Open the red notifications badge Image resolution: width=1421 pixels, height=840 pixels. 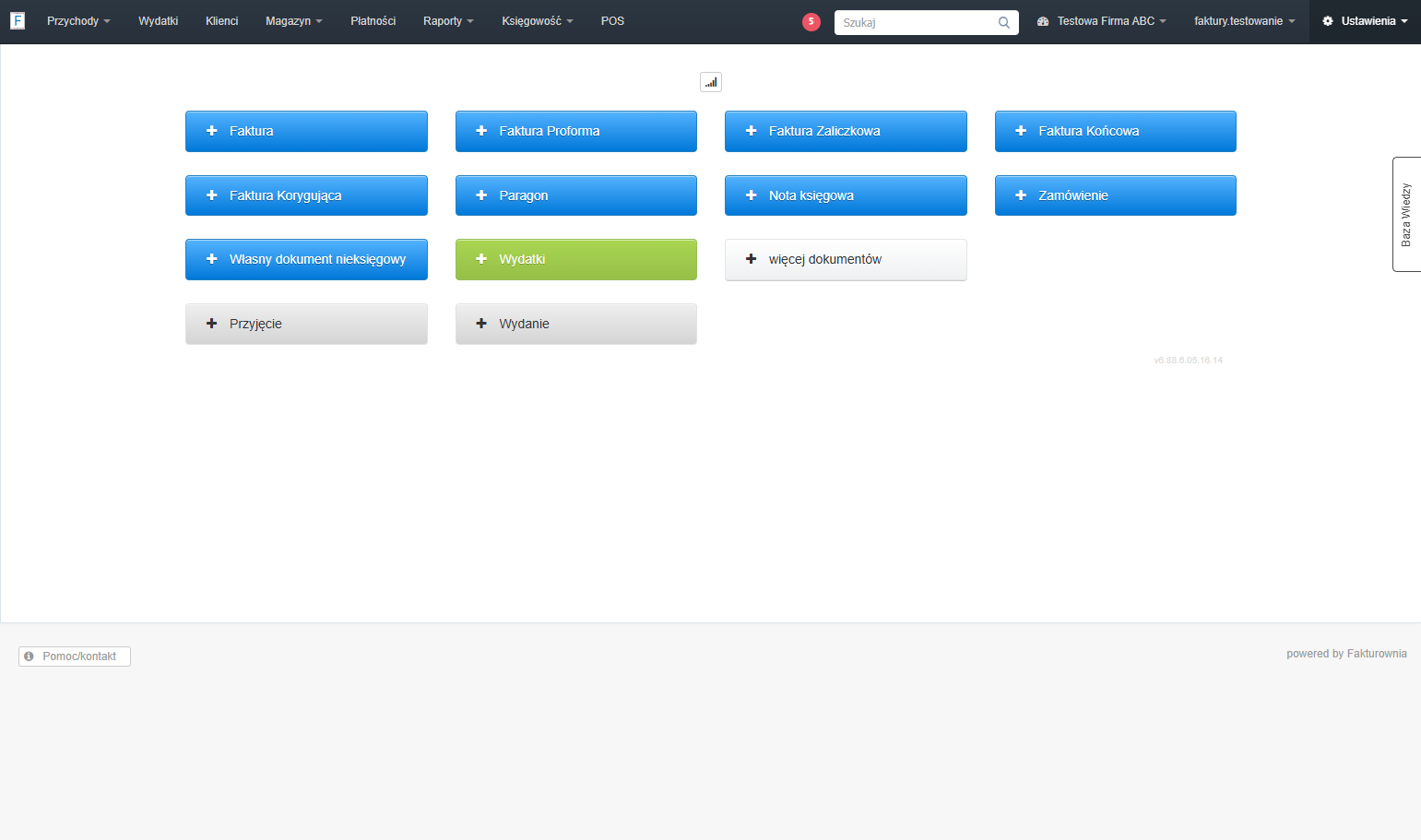811,21
